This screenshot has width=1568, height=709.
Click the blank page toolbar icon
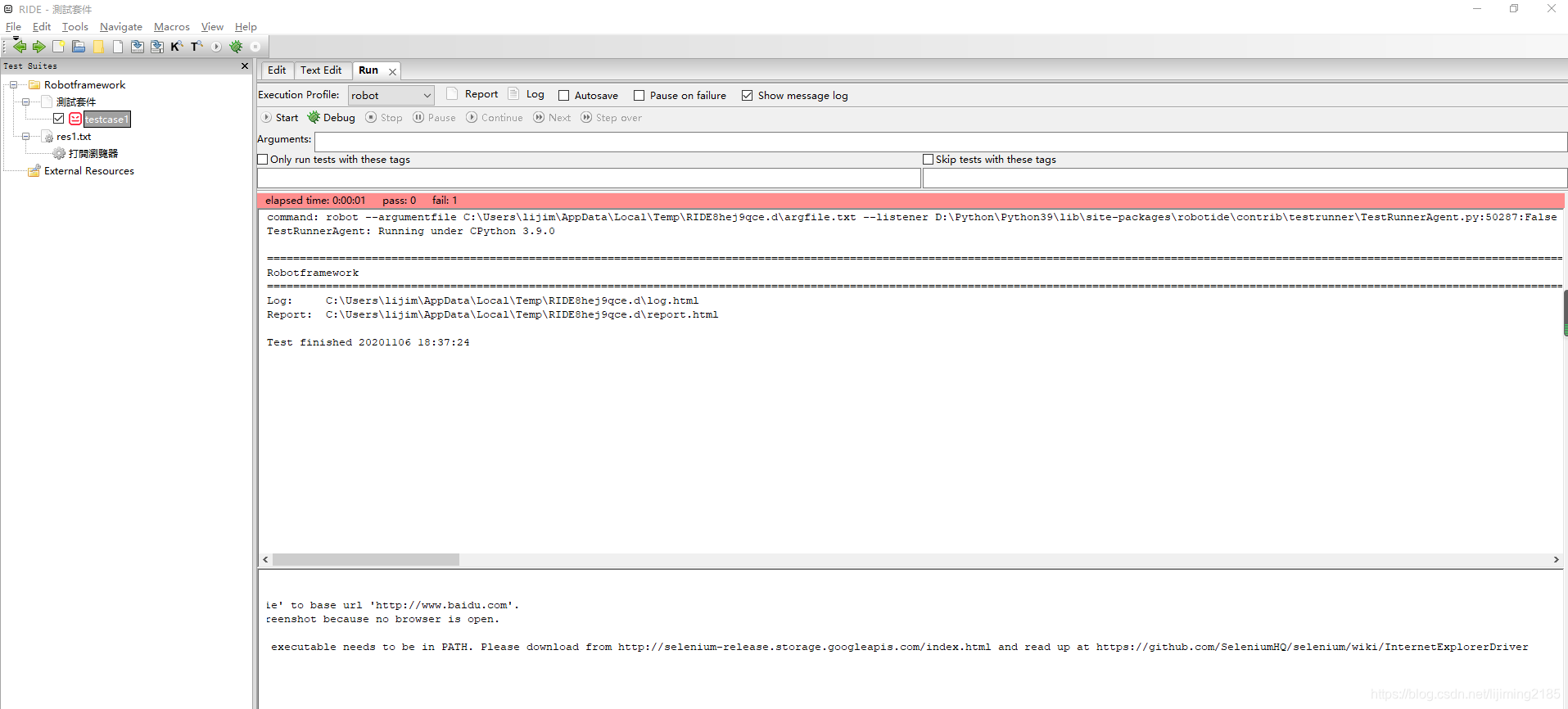click(118, 47)
